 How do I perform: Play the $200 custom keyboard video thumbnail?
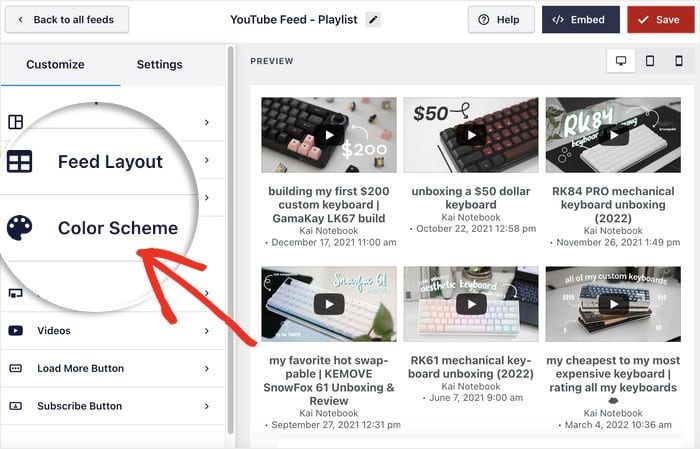coord(328,135)
